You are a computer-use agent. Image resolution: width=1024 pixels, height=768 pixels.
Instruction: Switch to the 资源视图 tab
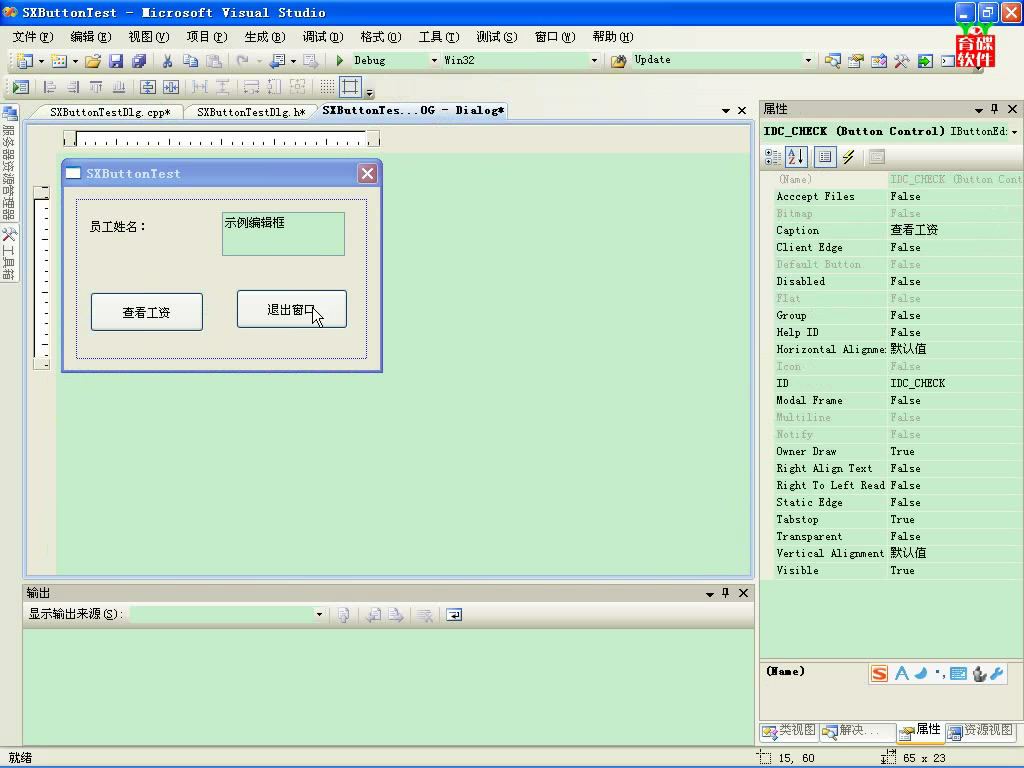[x=980, y=731]
